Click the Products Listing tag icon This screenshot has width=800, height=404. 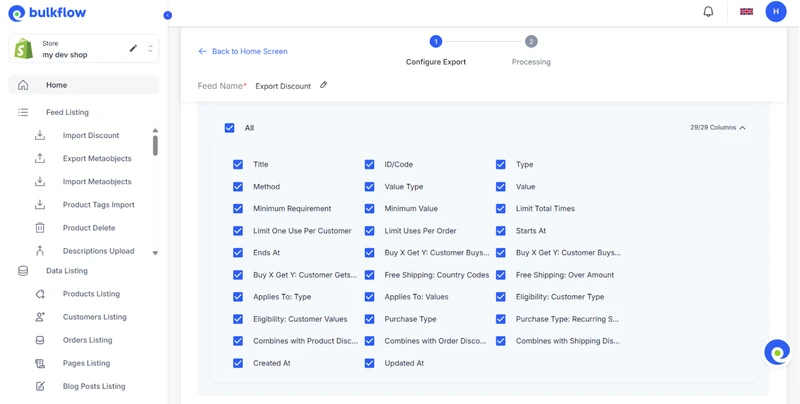(40, 294)
